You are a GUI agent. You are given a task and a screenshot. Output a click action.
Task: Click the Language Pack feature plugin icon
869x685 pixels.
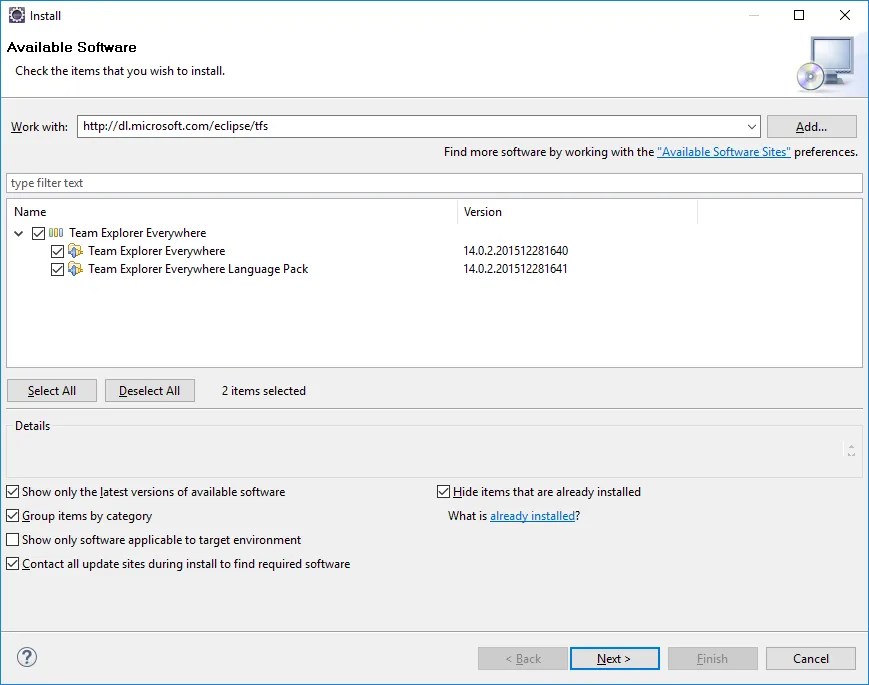pos(75,269)
